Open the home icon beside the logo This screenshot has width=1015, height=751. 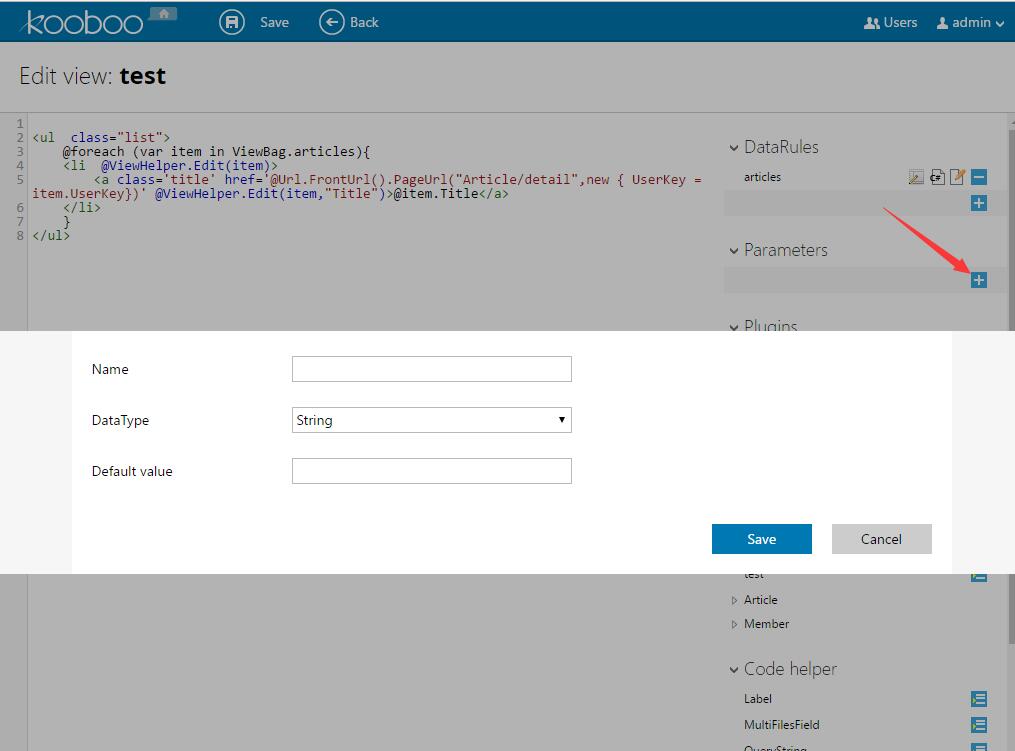[163, 14]
